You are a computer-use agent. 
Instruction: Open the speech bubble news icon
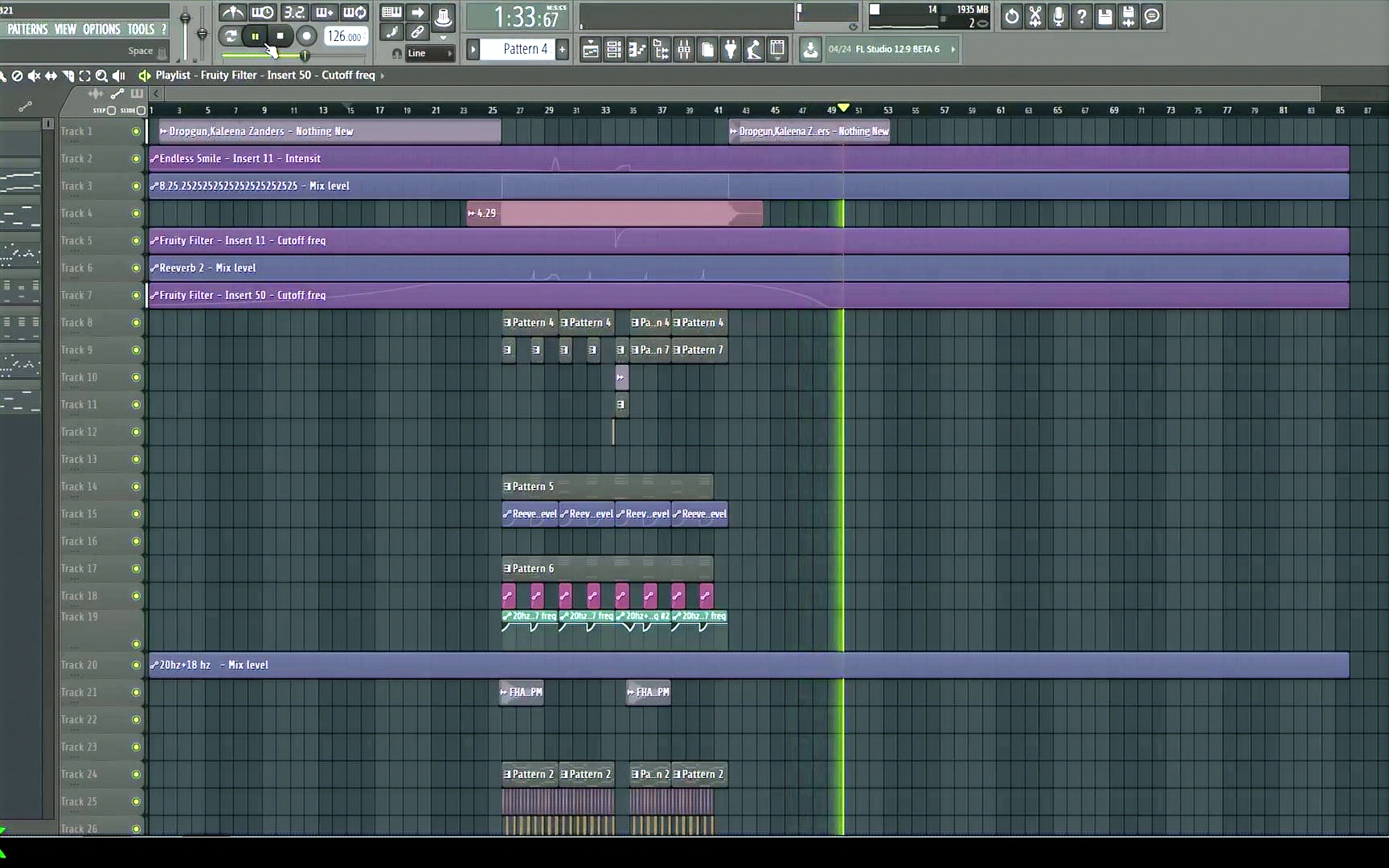[x=1152, y=16]
